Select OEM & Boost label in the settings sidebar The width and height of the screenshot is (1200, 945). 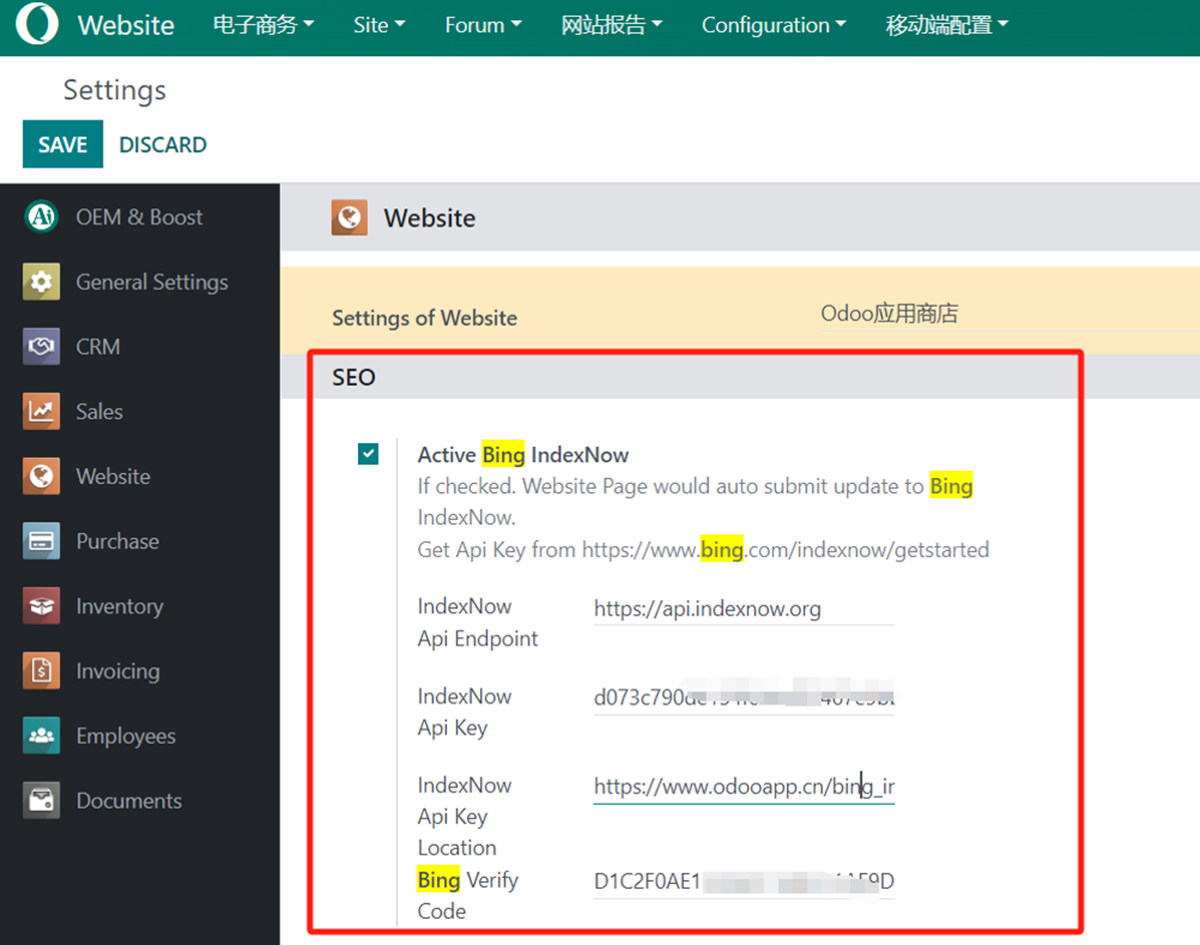[139, 217]
